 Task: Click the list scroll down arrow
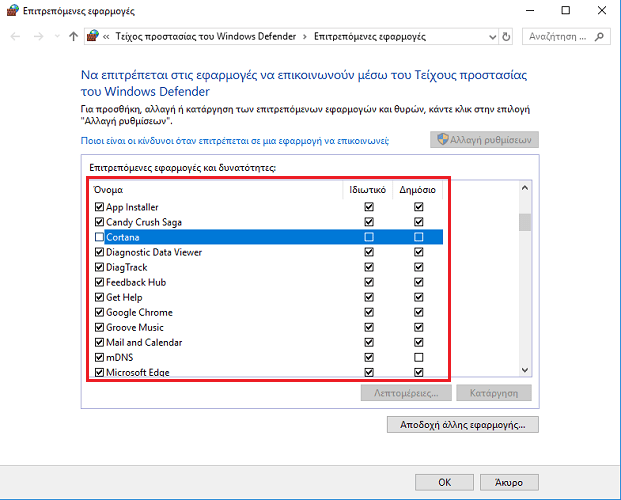coord(525,370)
